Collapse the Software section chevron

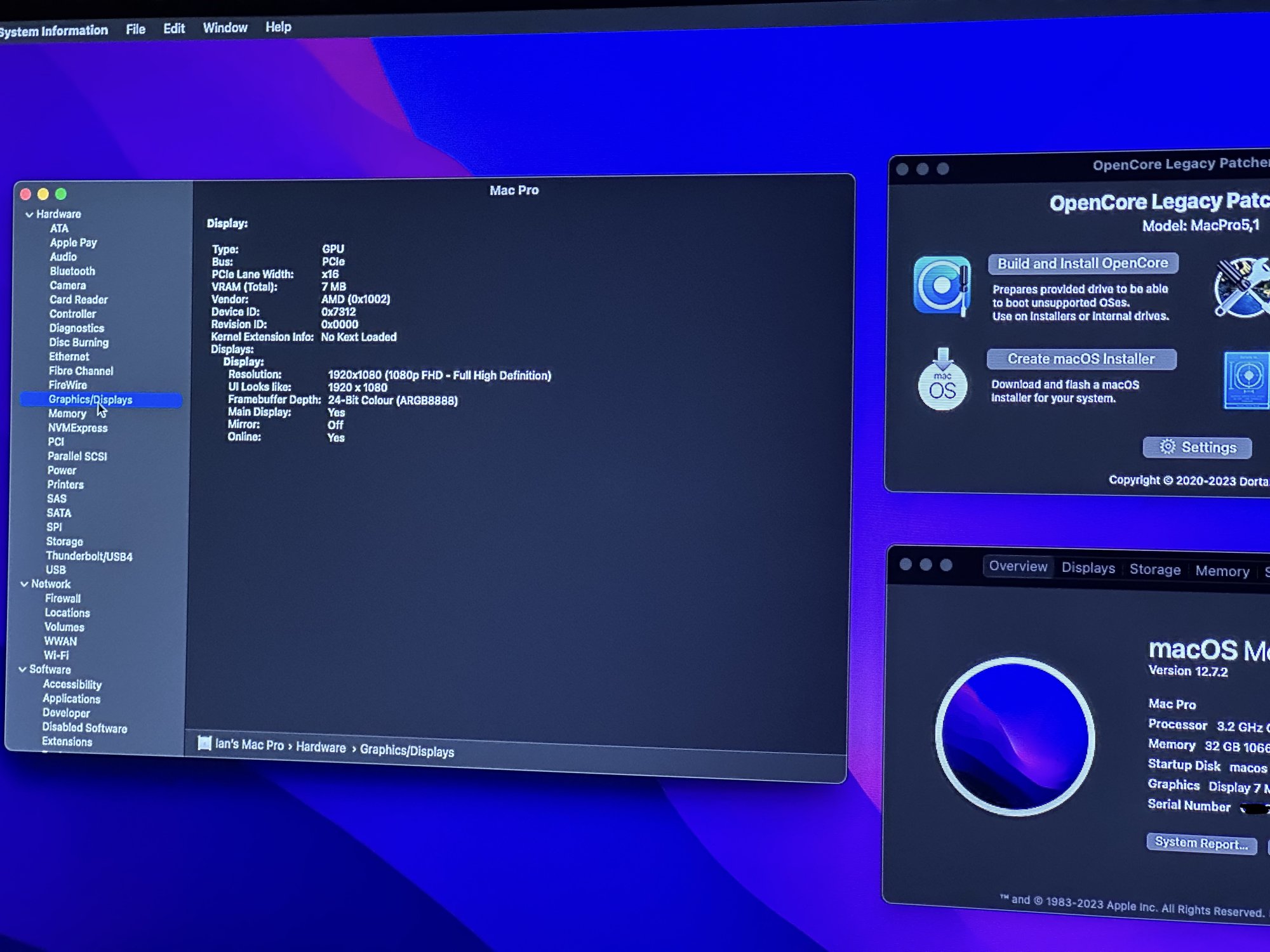tap(22, 670)
